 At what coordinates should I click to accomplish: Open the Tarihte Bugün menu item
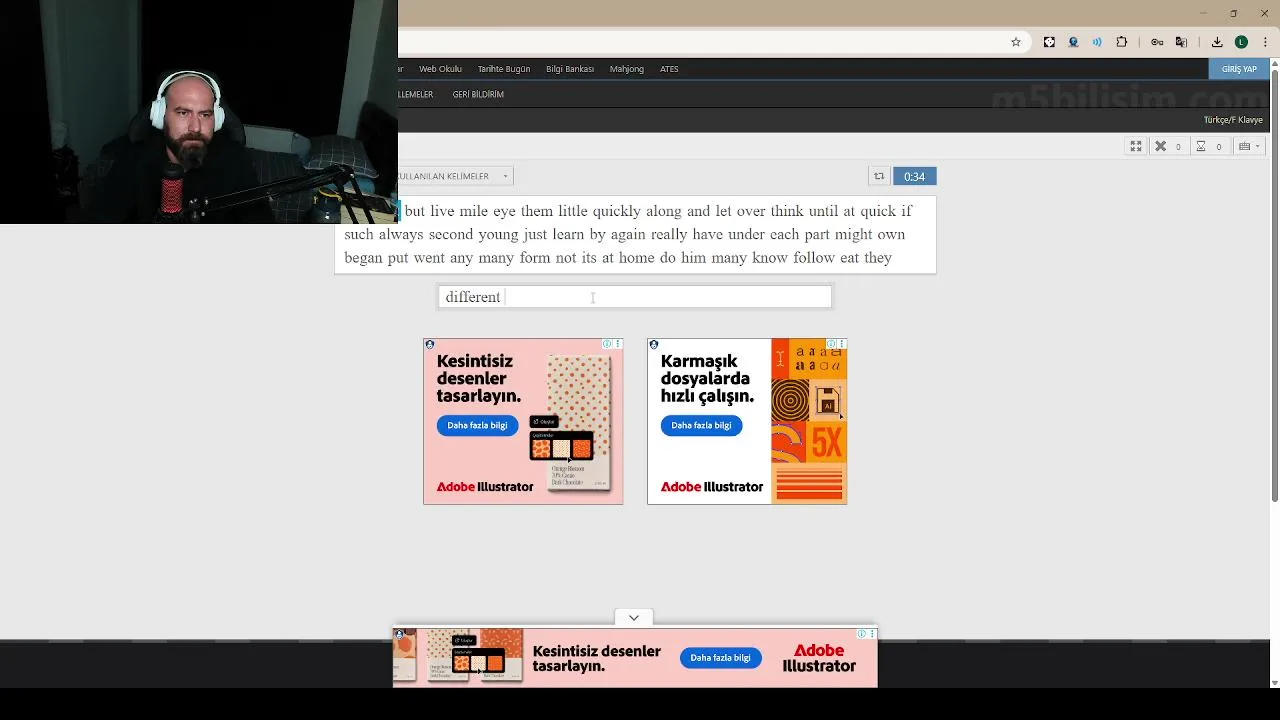(504, 69)
